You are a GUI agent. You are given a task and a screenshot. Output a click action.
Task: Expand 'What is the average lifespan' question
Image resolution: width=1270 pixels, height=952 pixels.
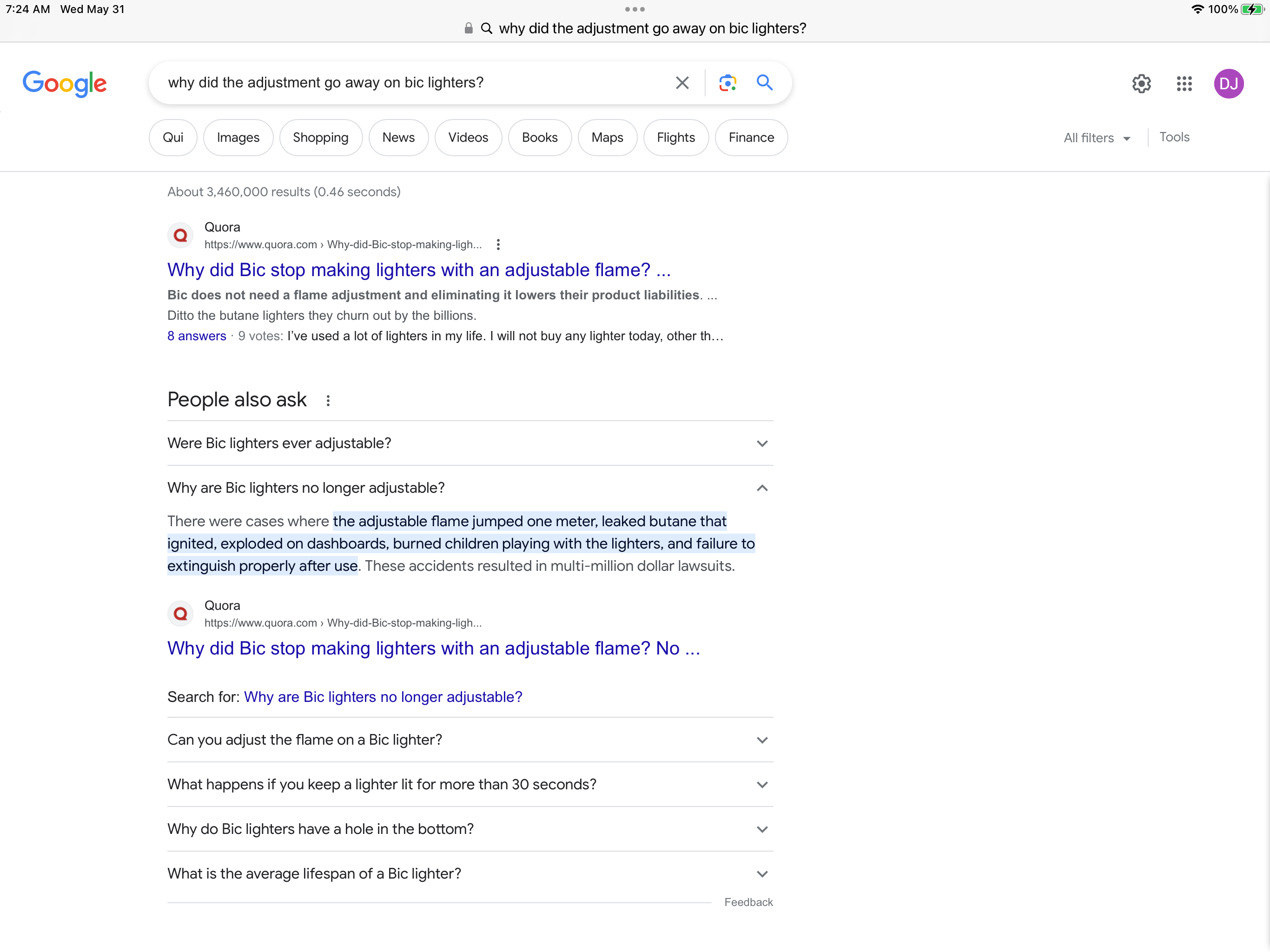470,874
